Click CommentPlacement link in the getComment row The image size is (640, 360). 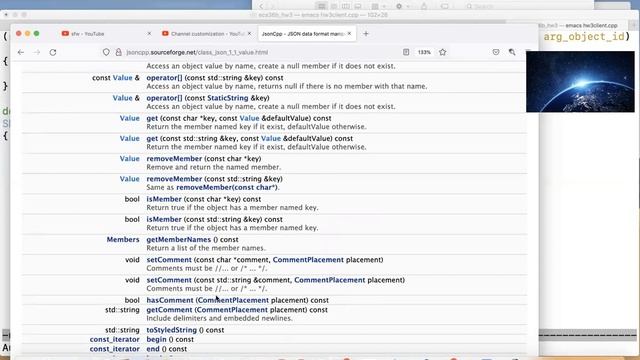point(232,310)
